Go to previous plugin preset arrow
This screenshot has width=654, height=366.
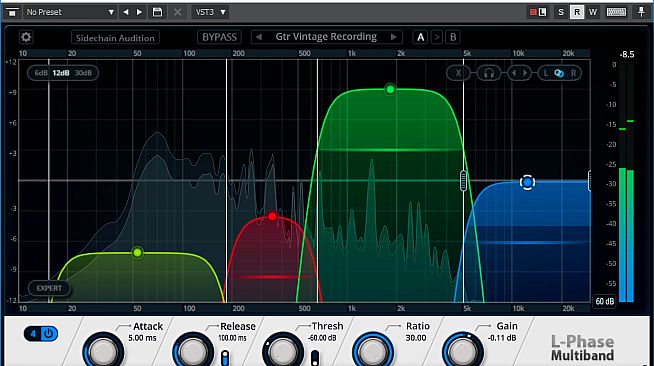coord(259,37)
